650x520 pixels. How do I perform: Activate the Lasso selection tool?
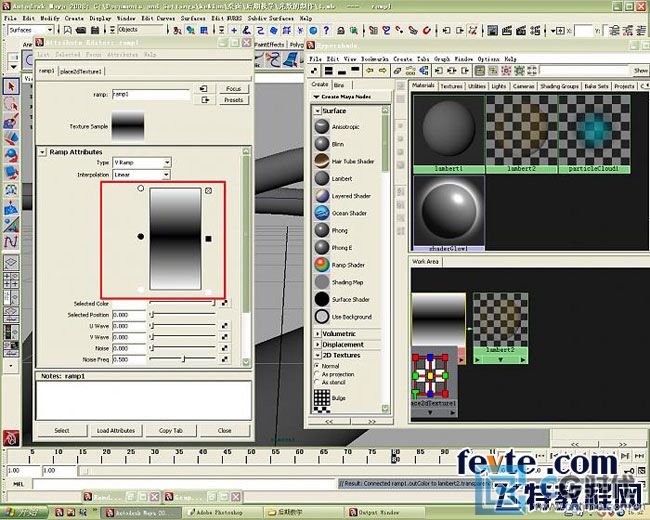click(x=11, y=104)
